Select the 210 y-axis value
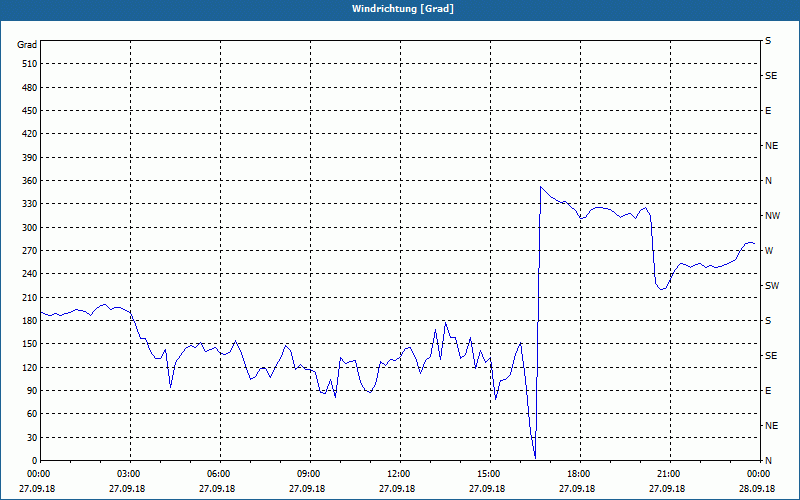800x500 pixels. click(30, 297)
